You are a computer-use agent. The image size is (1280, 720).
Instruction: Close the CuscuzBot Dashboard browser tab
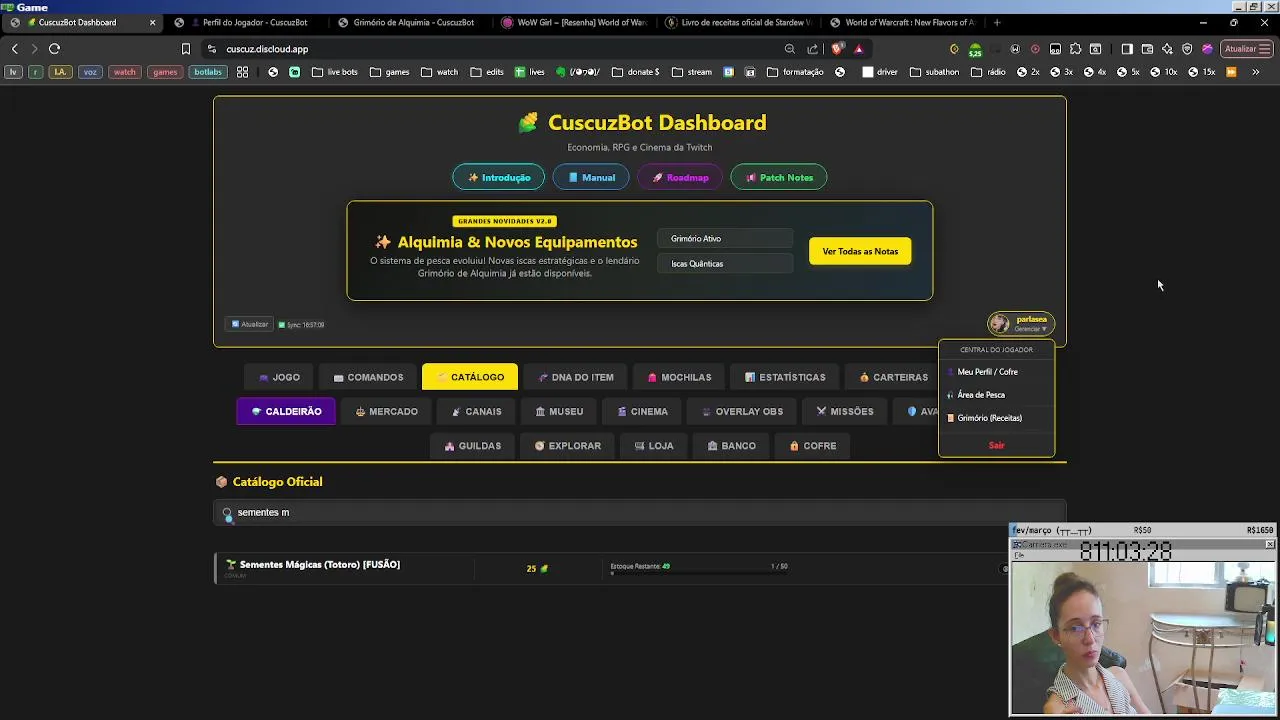[x=152, y=22]
